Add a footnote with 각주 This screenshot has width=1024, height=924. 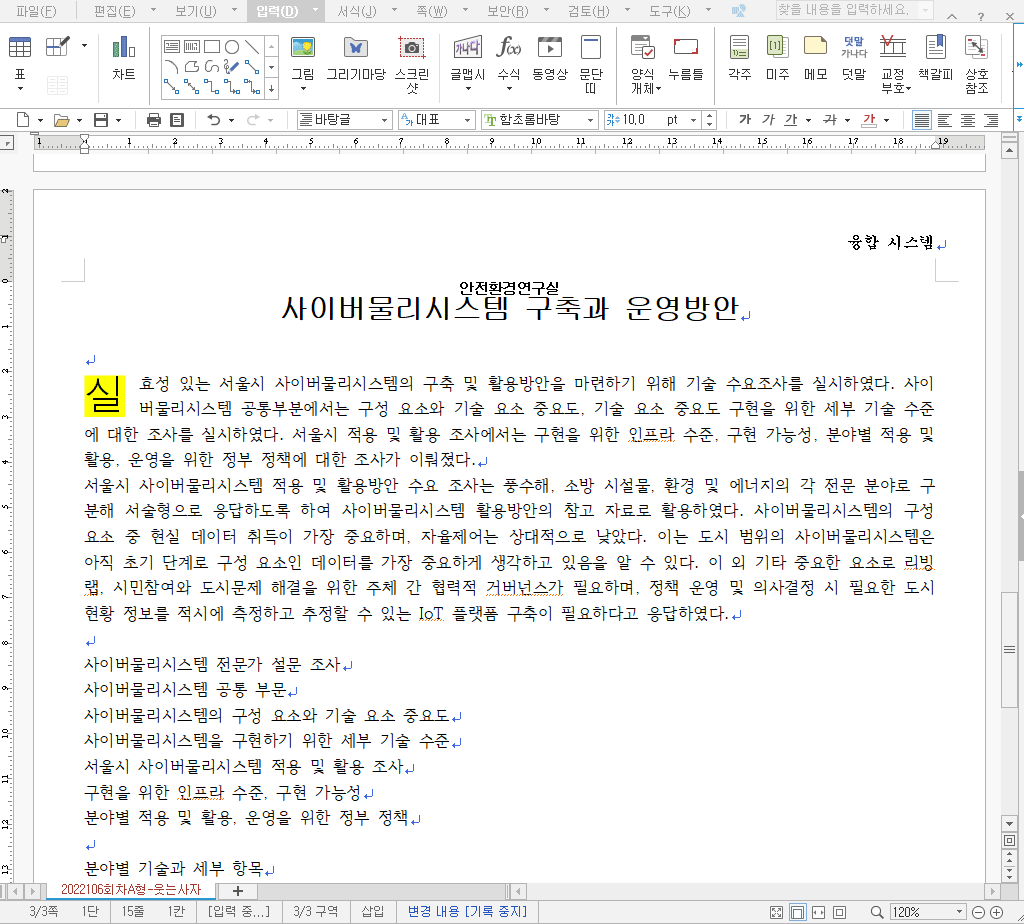[x=739, y=59]
